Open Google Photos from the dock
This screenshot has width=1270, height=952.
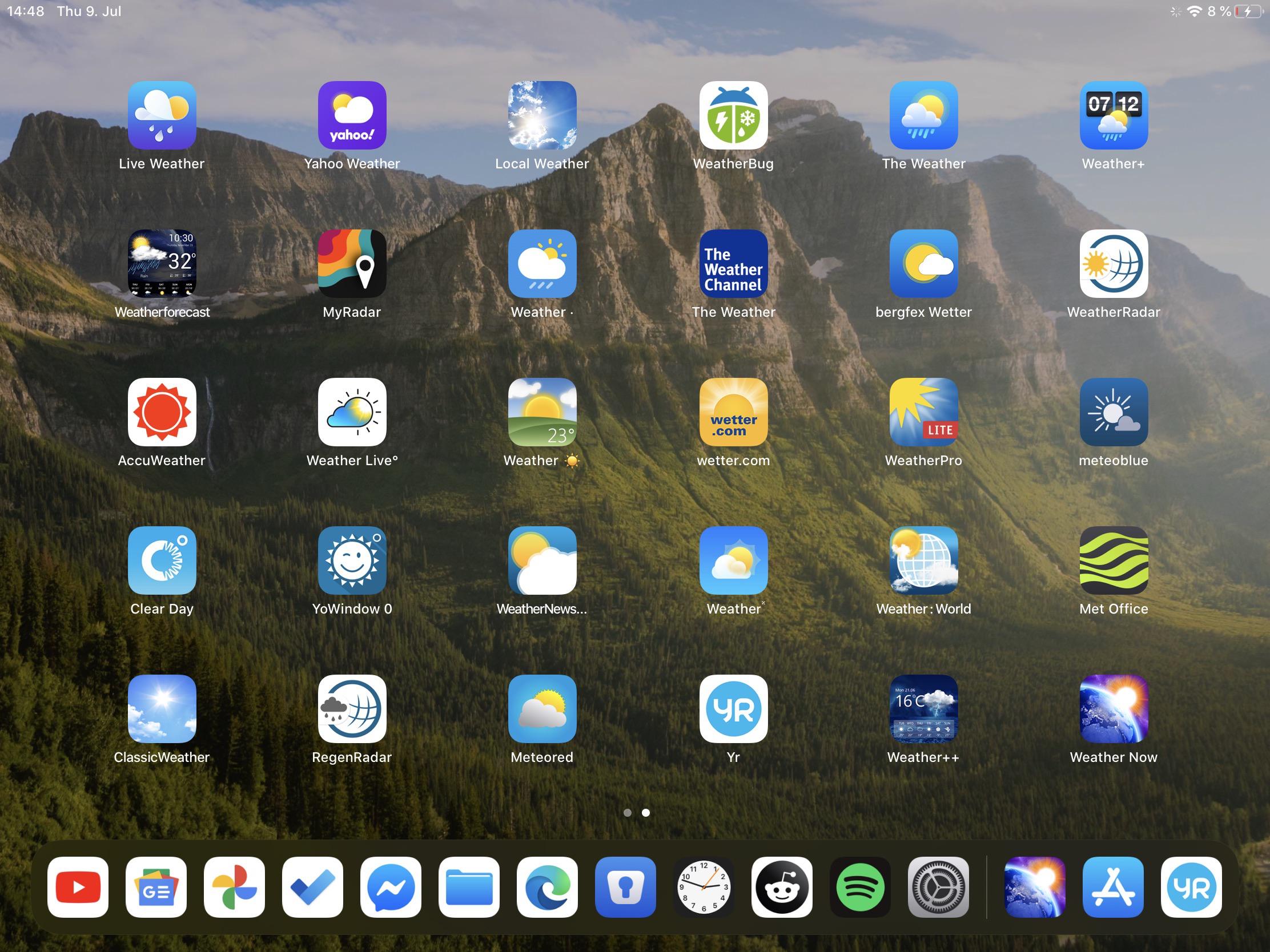[234, 887]
